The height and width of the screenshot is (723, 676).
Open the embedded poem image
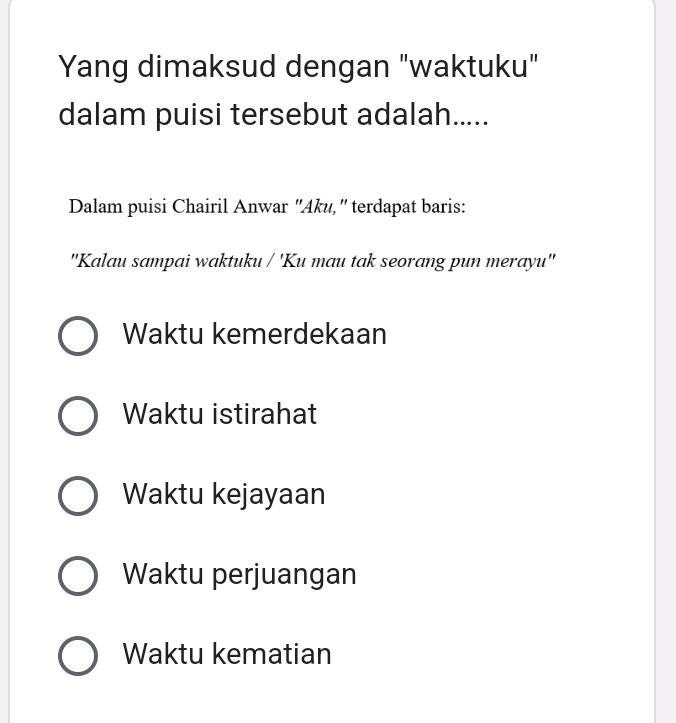pyautogui.click(x=313, y=233)
